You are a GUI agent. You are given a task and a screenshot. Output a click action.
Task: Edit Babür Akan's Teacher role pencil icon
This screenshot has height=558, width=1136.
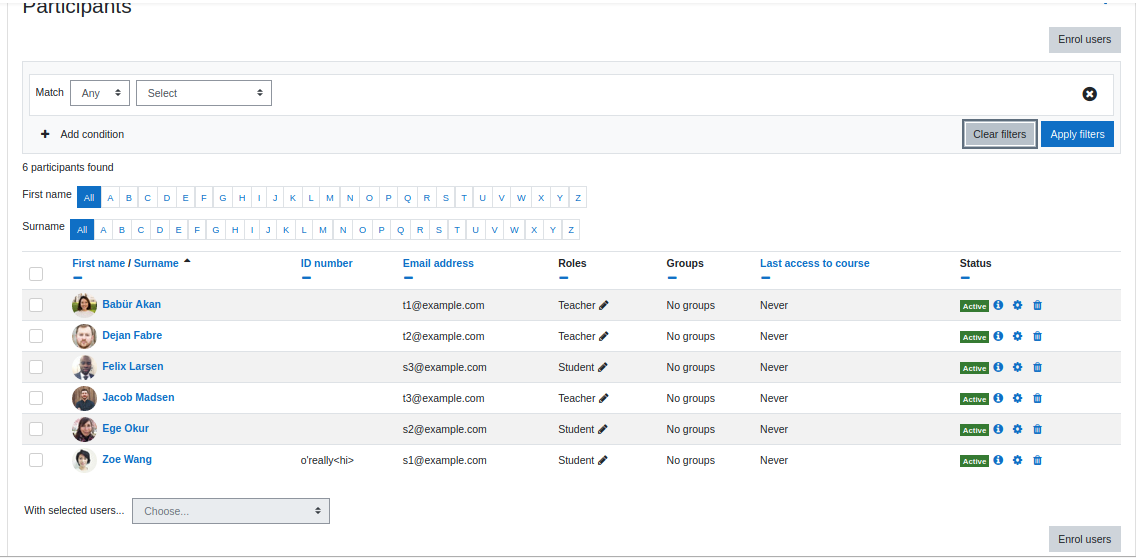pyautogui.click(x=604, y=306)
